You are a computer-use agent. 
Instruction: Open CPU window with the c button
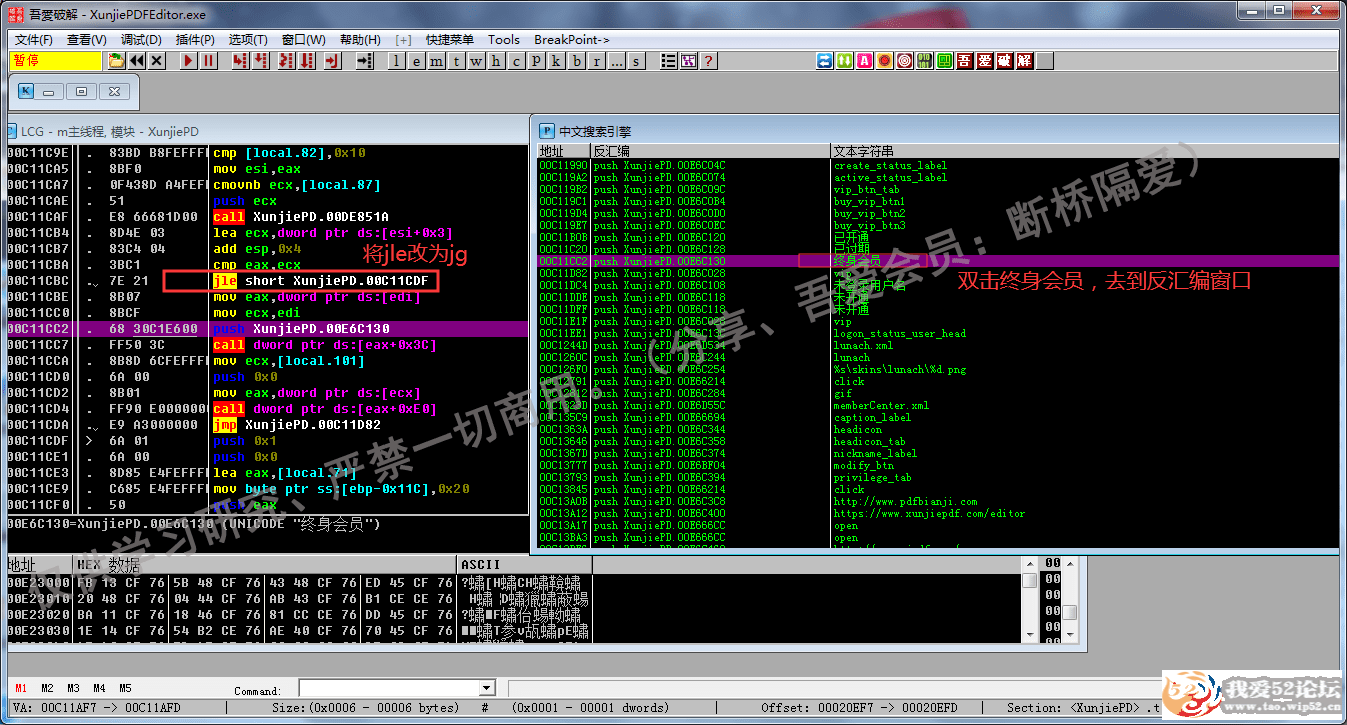pyautogui.click(x=517, y=61)
